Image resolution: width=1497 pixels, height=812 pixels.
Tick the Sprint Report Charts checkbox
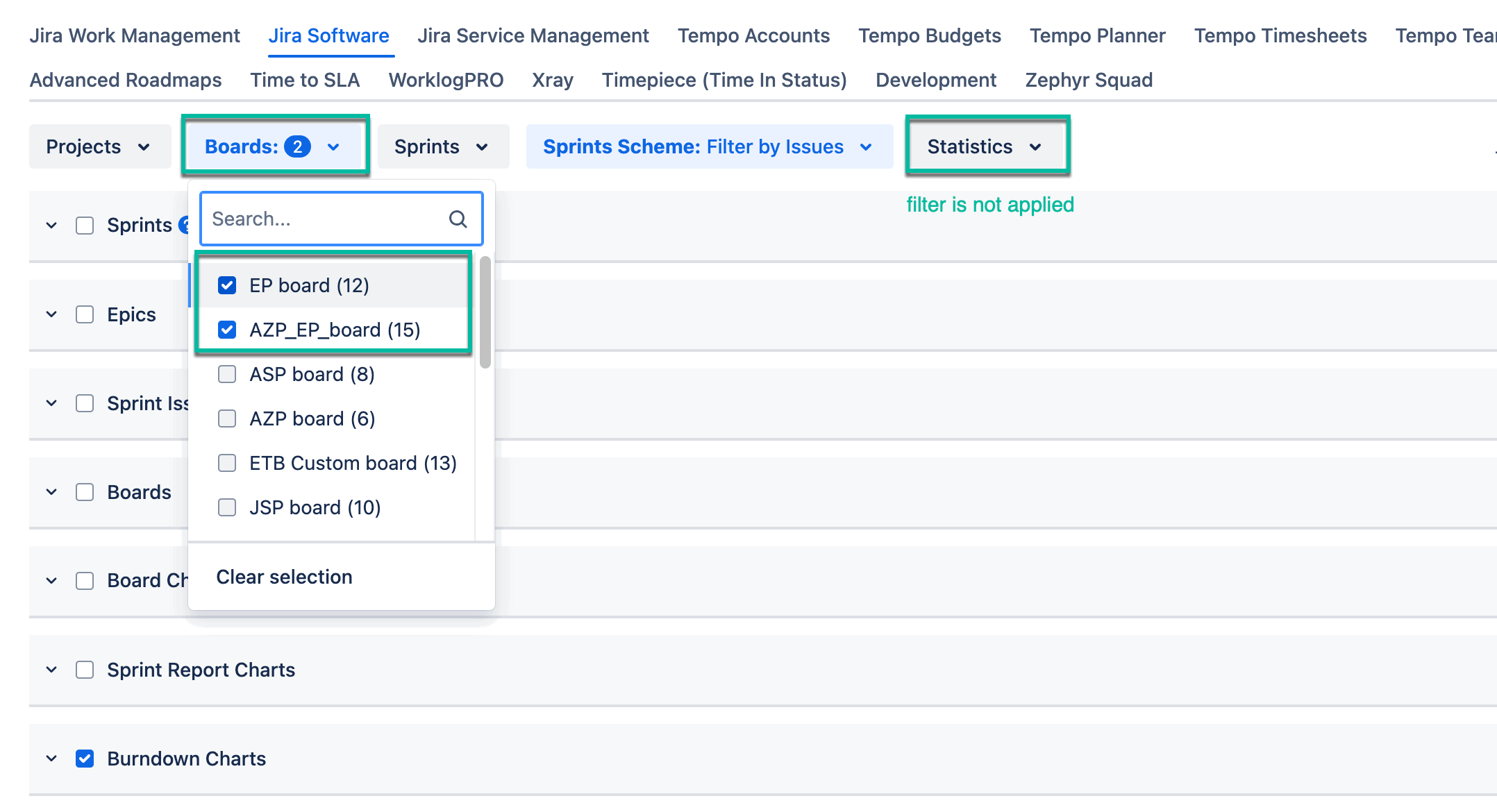click(x=85, y=670)
